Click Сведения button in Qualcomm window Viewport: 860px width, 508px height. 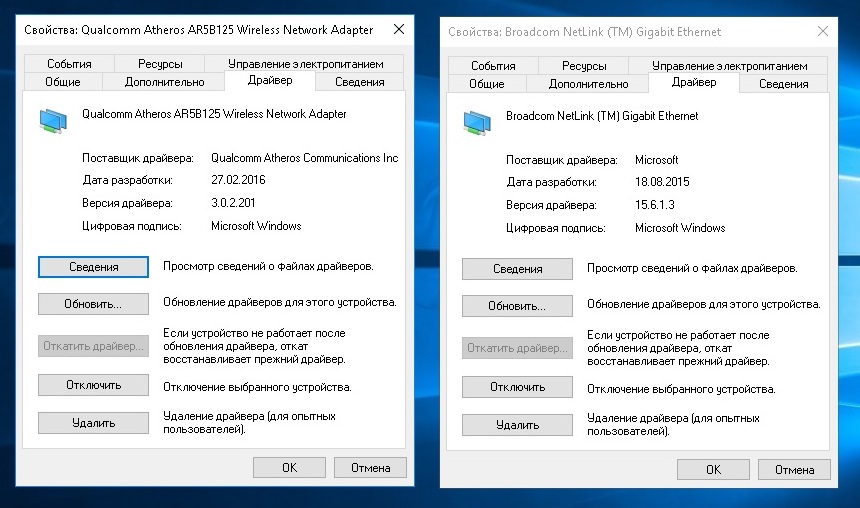coord(93,267)
